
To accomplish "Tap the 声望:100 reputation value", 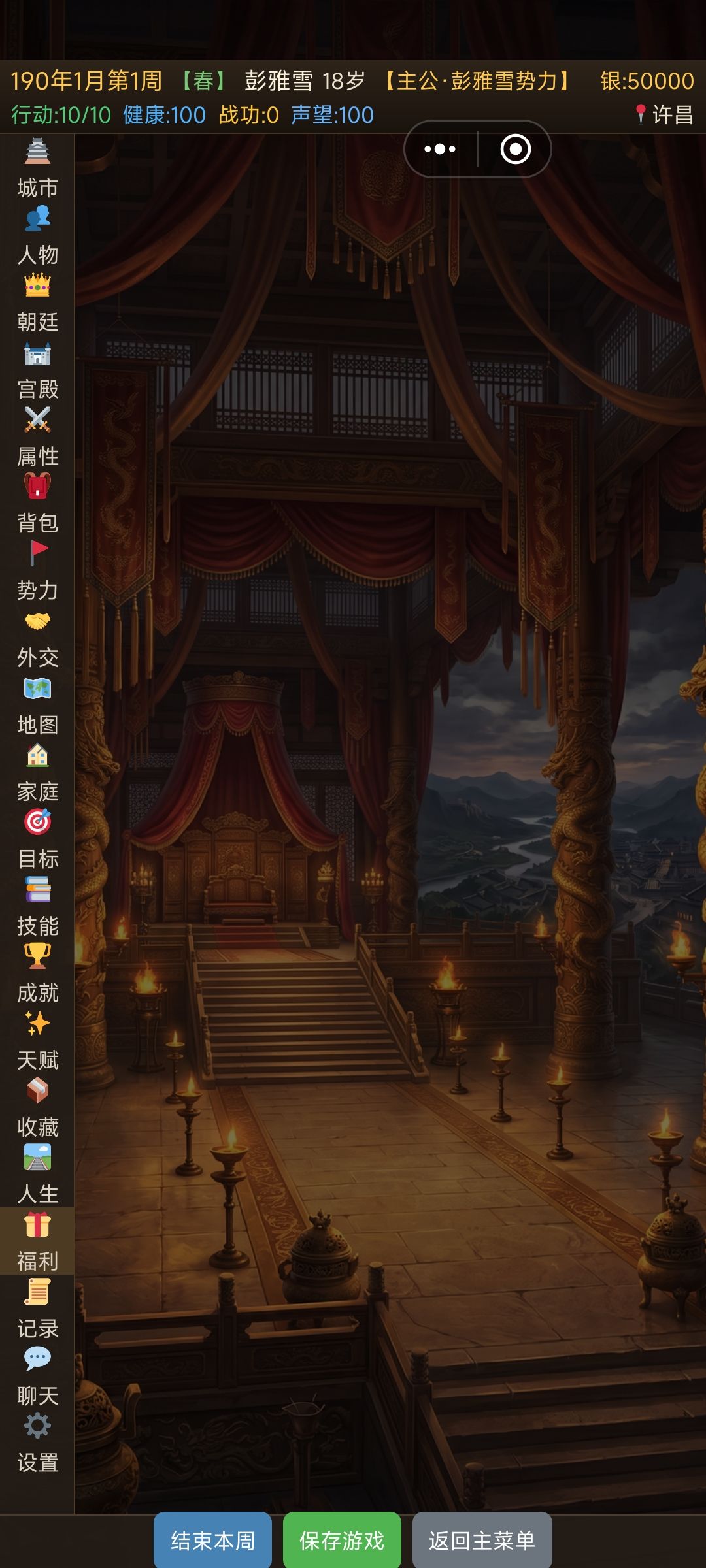I will tap(332, 115).
